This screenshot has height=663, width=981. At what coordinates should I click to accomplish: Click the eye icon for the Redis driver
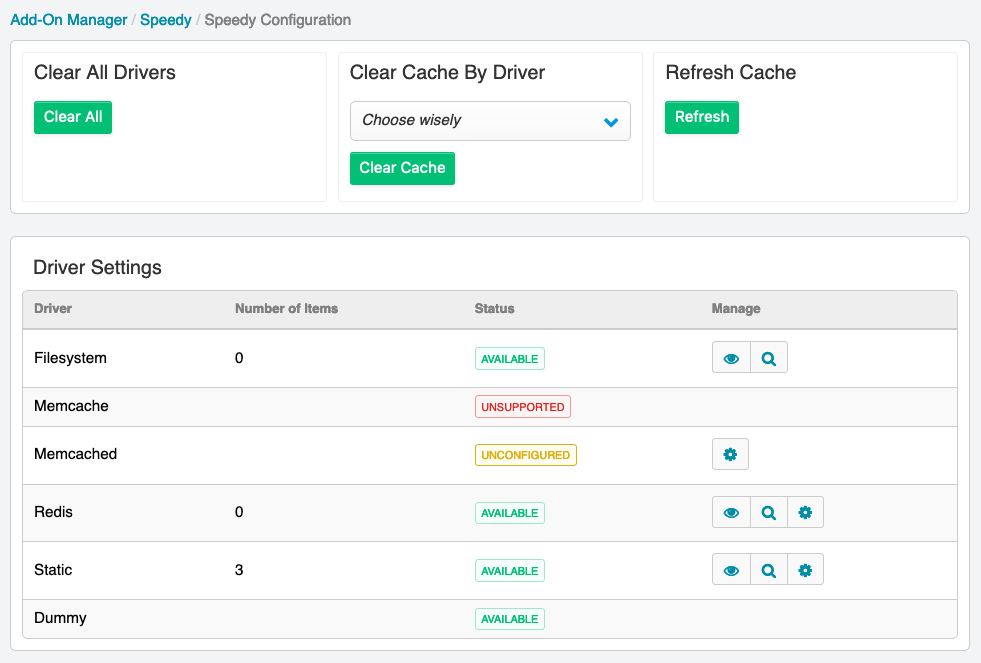coord(731,512)
